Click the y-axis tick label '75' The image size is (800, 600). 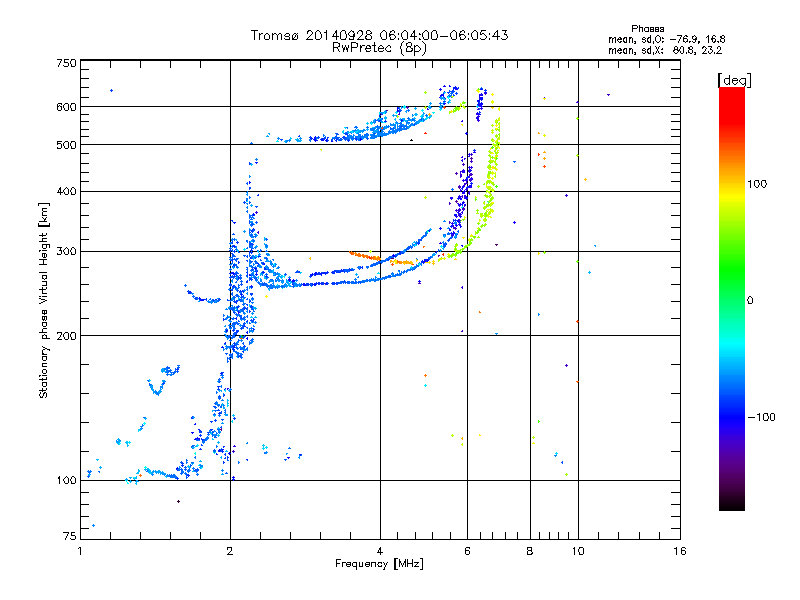coord(69,536)
